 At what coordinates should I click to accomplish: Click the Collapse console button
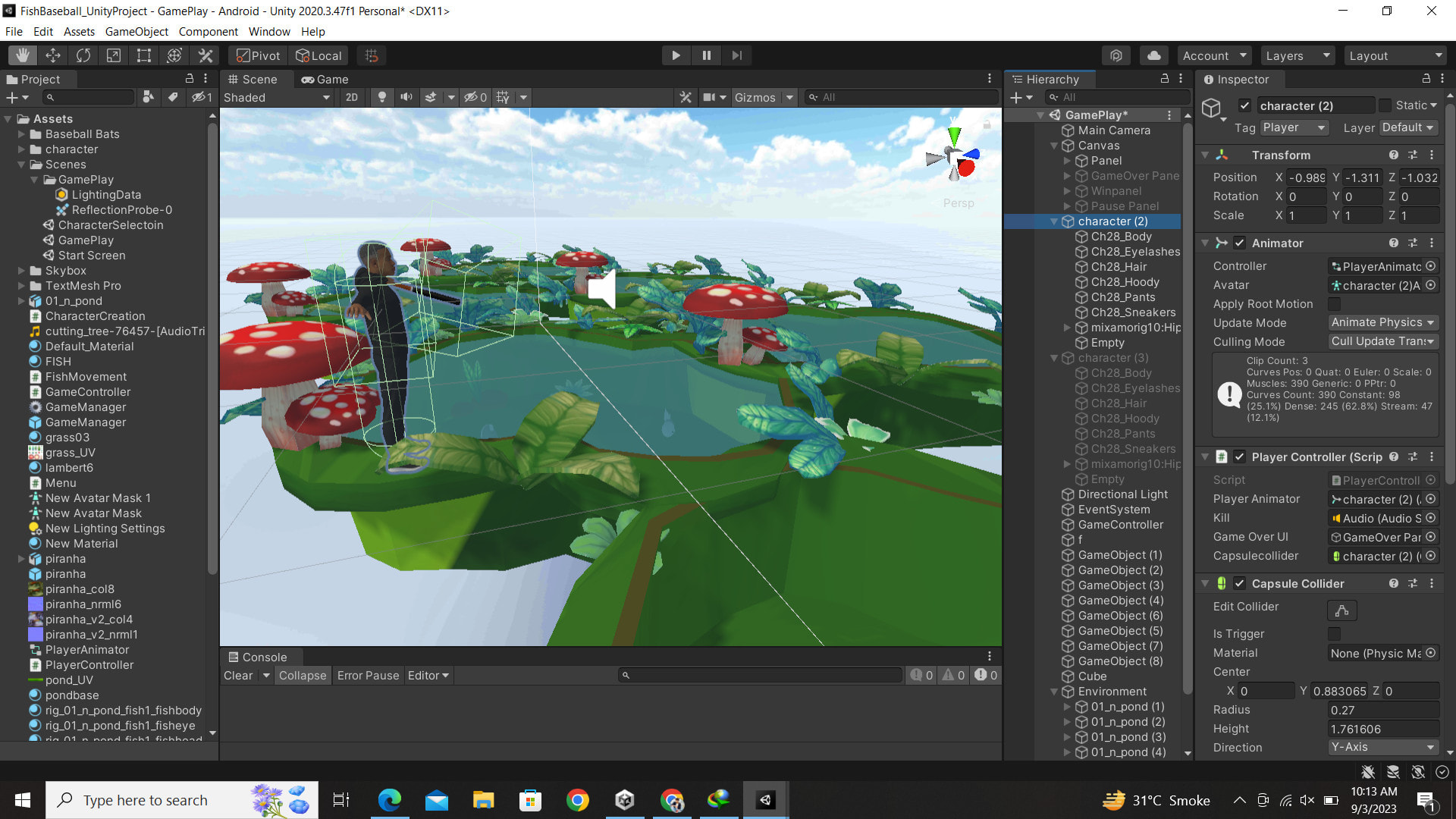click(x=302, y=676)
